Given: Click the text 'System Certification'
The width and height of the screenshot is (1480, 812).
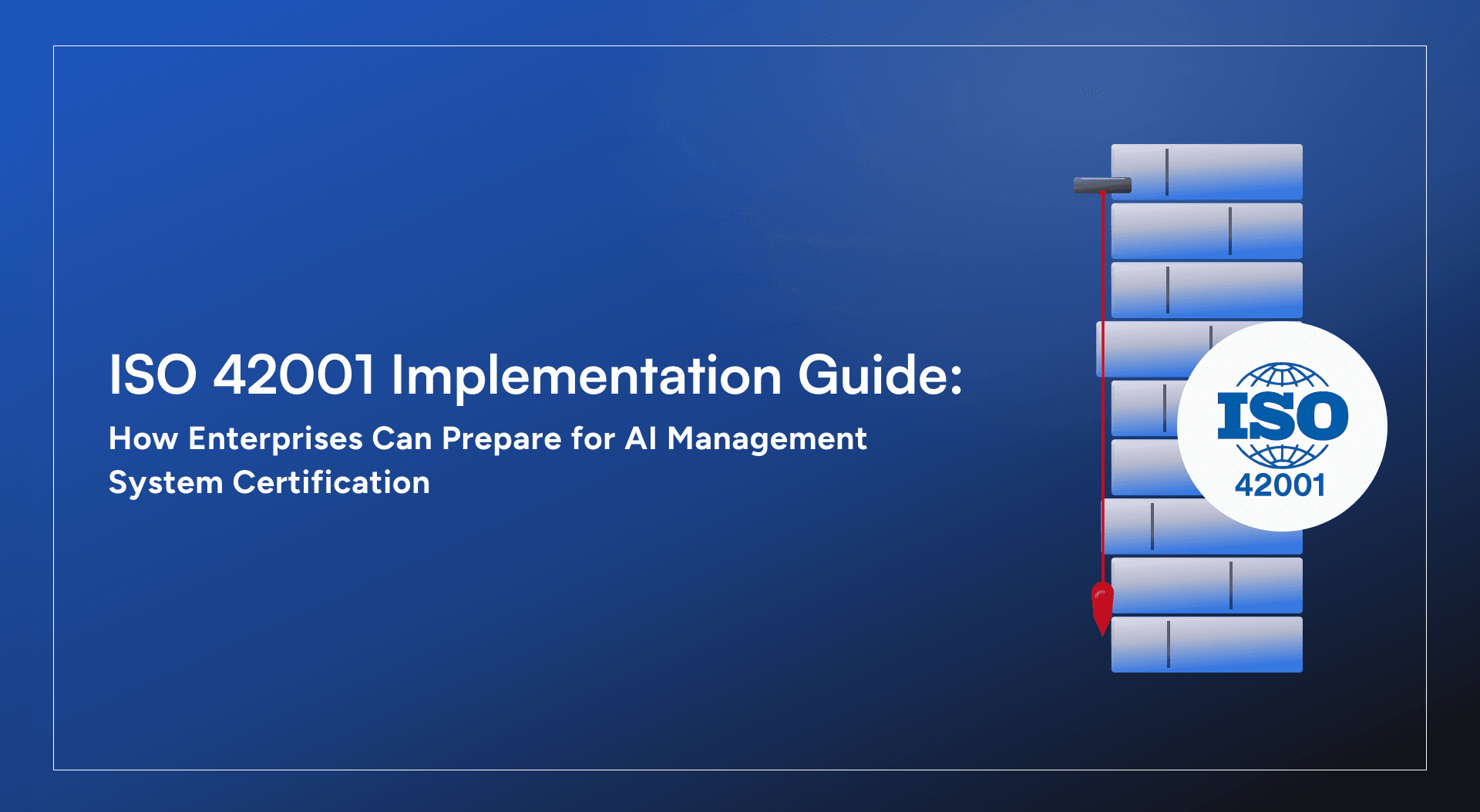Looking at the screenshot, I should (x=269, y=483).
